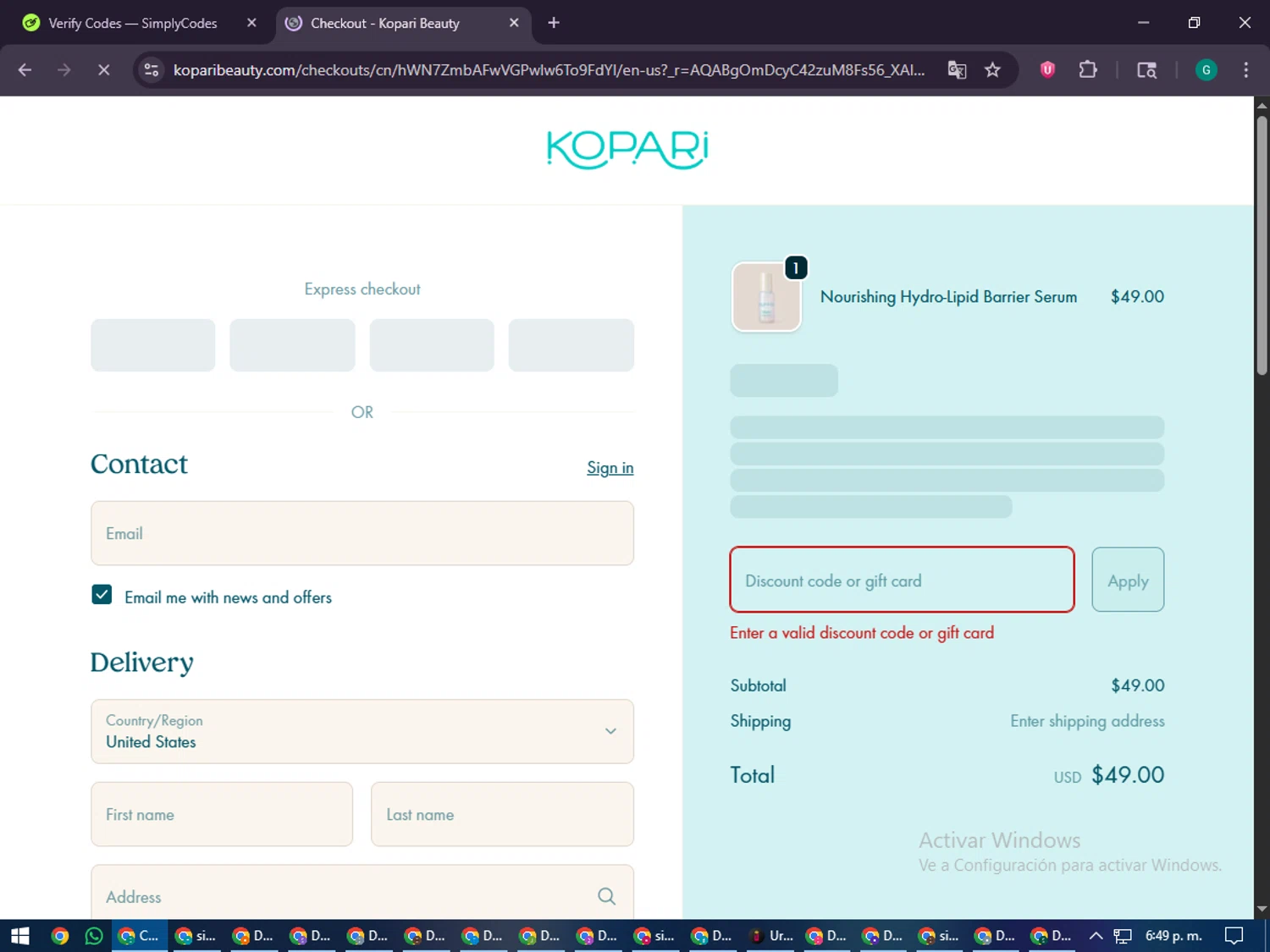Go back to the previous page

coord(25,70)
